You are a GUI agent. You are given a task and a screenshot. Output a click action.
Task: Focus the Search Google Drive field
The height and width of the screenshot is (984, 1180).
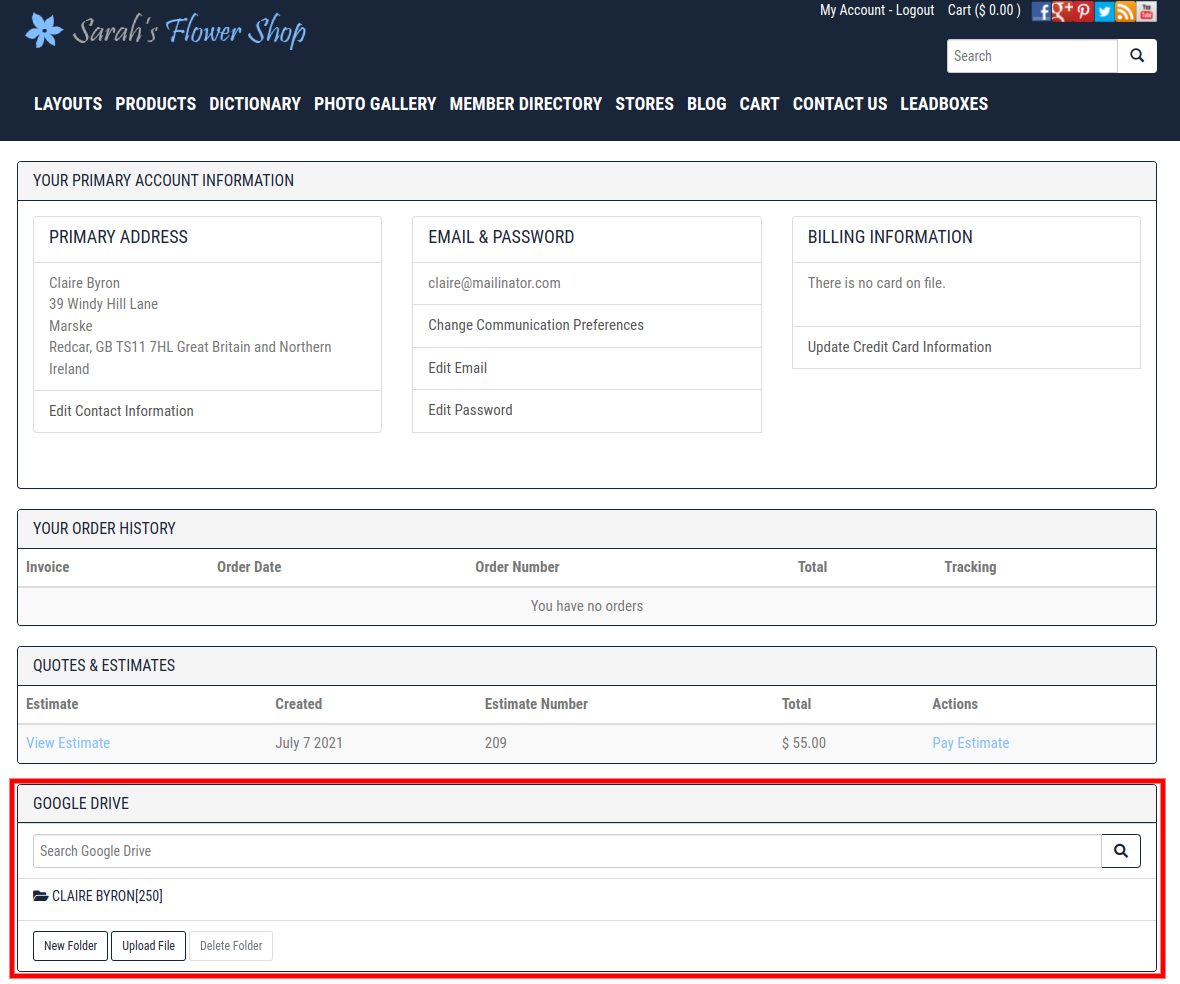coord(567,851)
